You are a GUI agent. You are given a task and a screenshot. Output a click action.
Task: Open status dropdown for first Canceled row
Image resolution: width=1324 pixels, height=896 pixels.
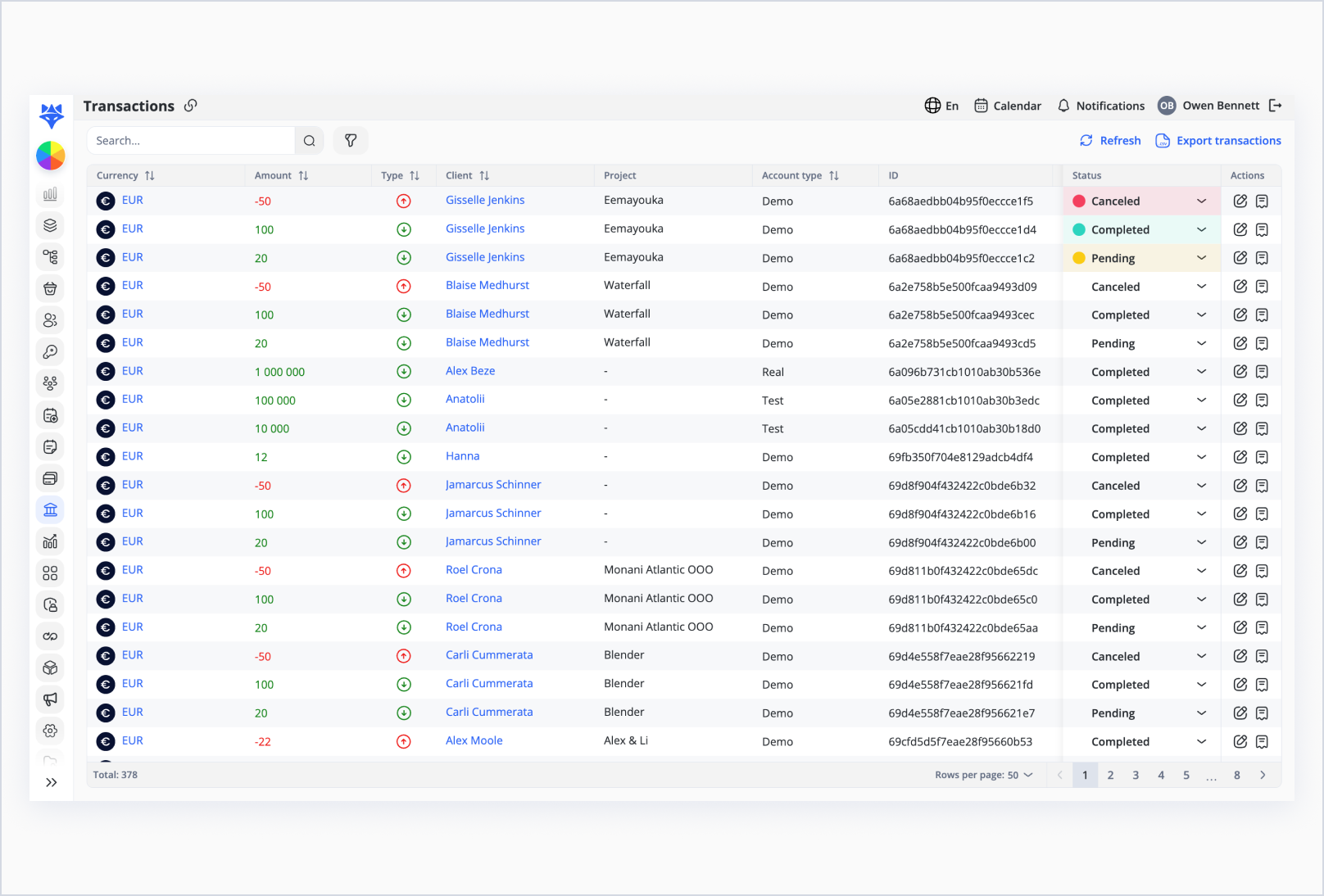click(1201, 201)
